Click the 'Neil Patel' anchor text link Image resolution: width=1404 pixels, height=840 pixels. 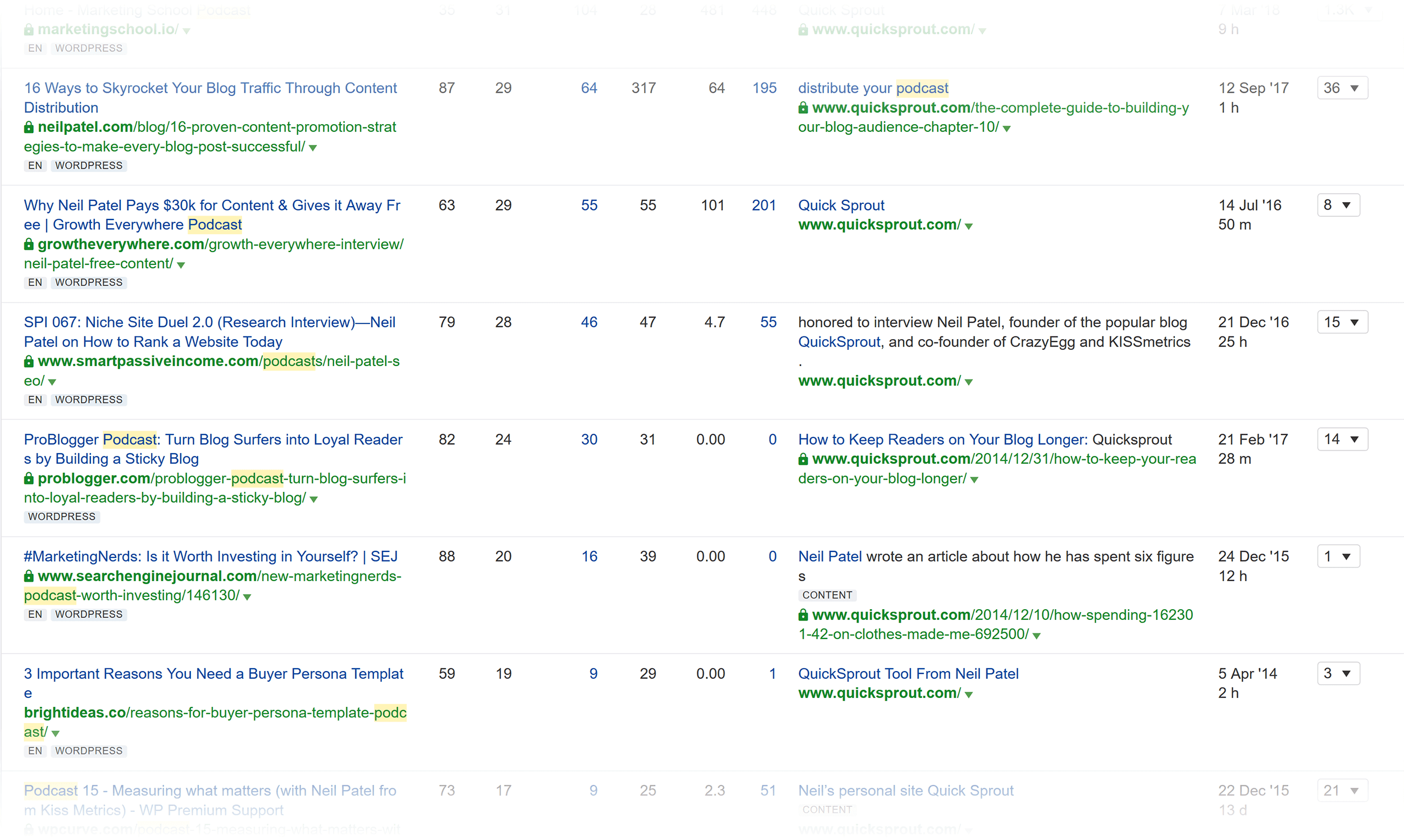point(830,556)
